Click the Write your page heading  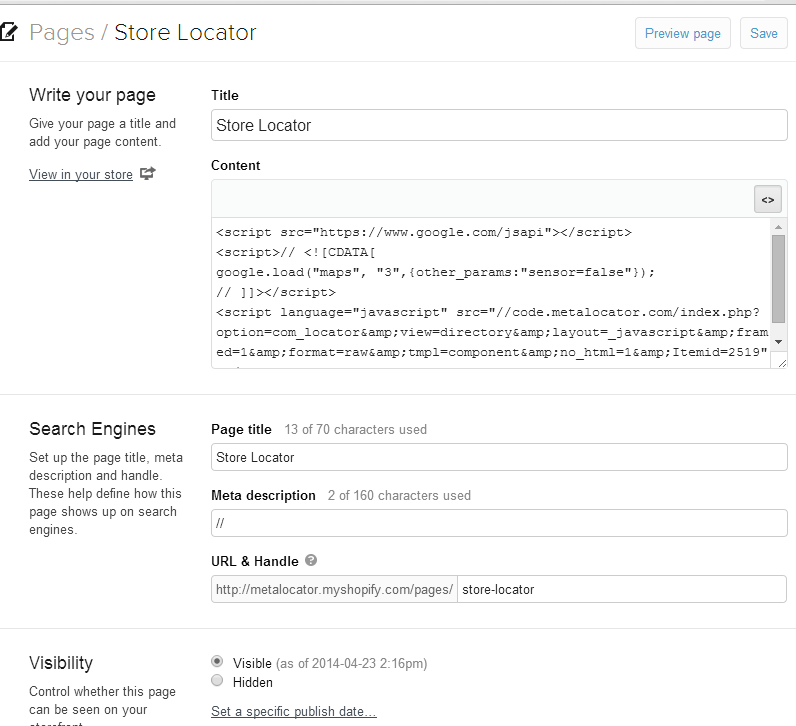(x=92, y=95)
